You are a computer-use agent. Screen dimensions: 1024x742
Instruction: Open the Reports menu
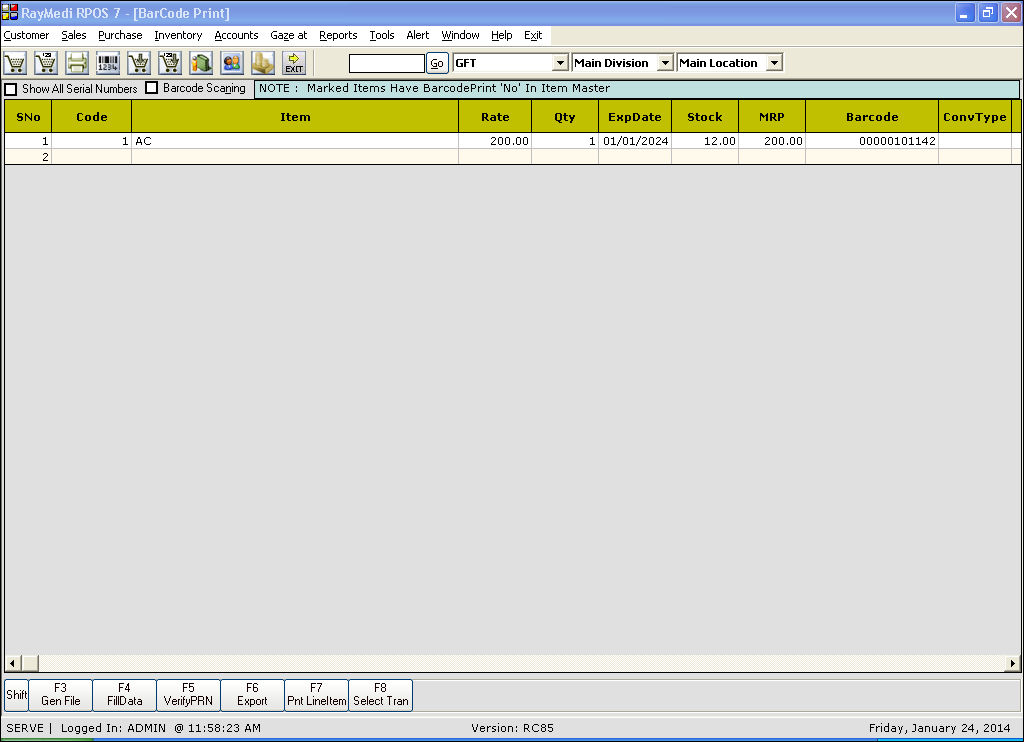coord(338,35)
